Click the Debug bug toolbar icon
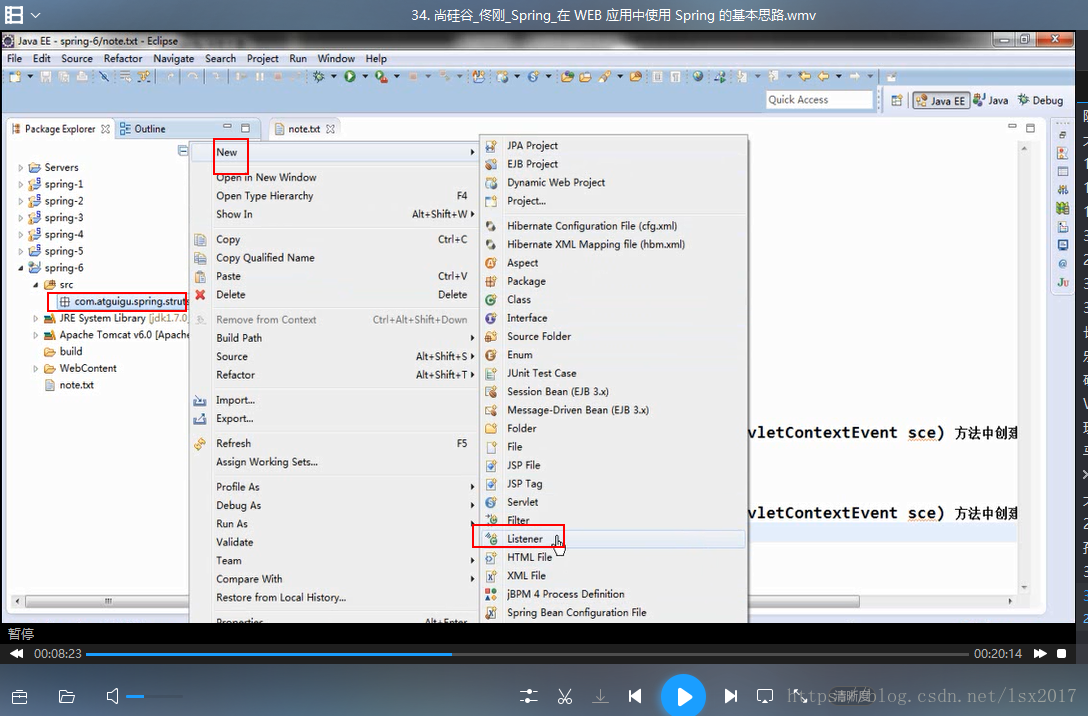Image resolution: width=1088 pixels, height=716 pixels. point(318,77)
